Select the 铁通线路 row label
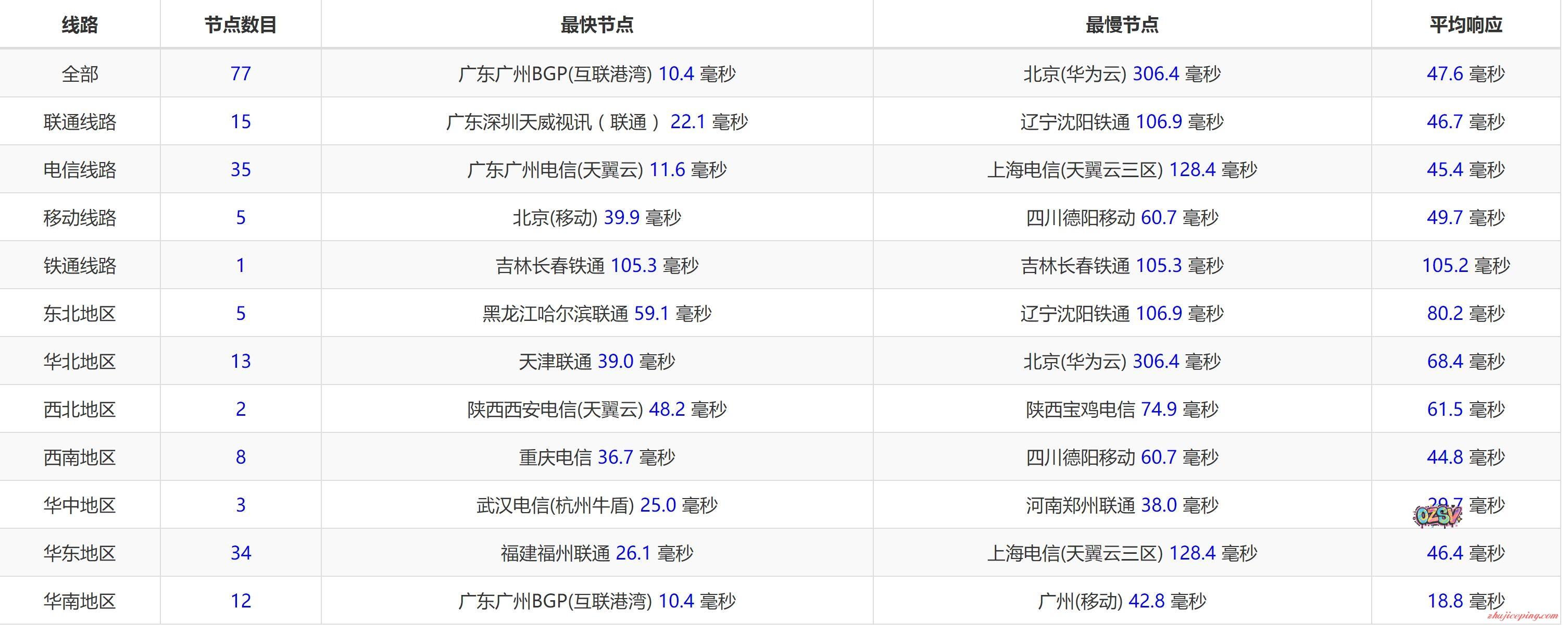 click(x=80, y=266)
